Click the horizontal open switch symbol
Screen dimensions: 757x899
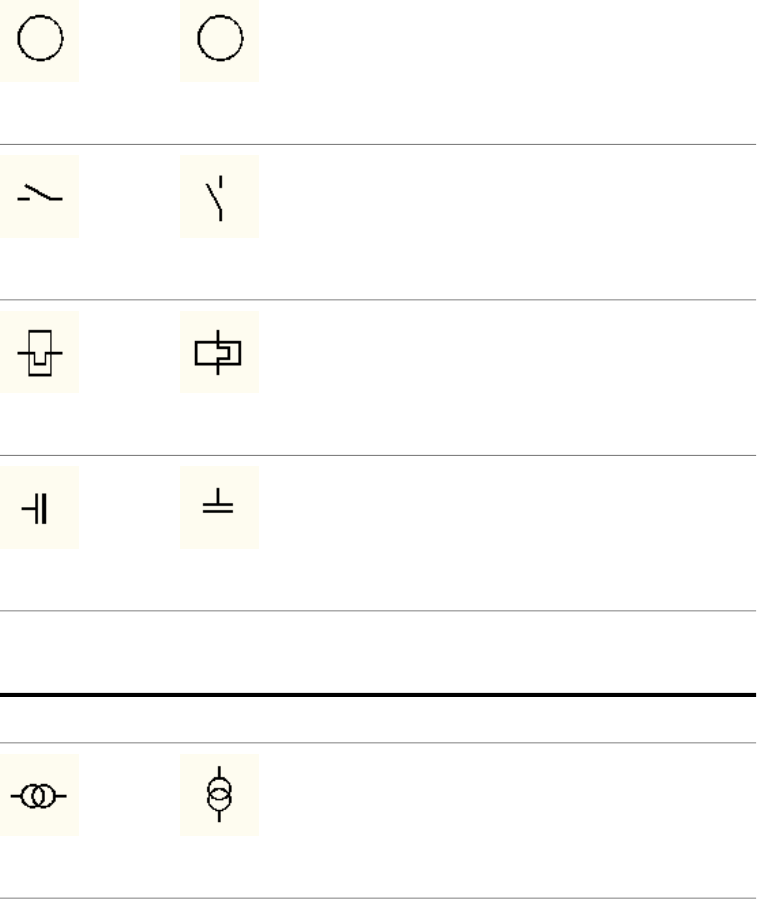coord(39,196)
